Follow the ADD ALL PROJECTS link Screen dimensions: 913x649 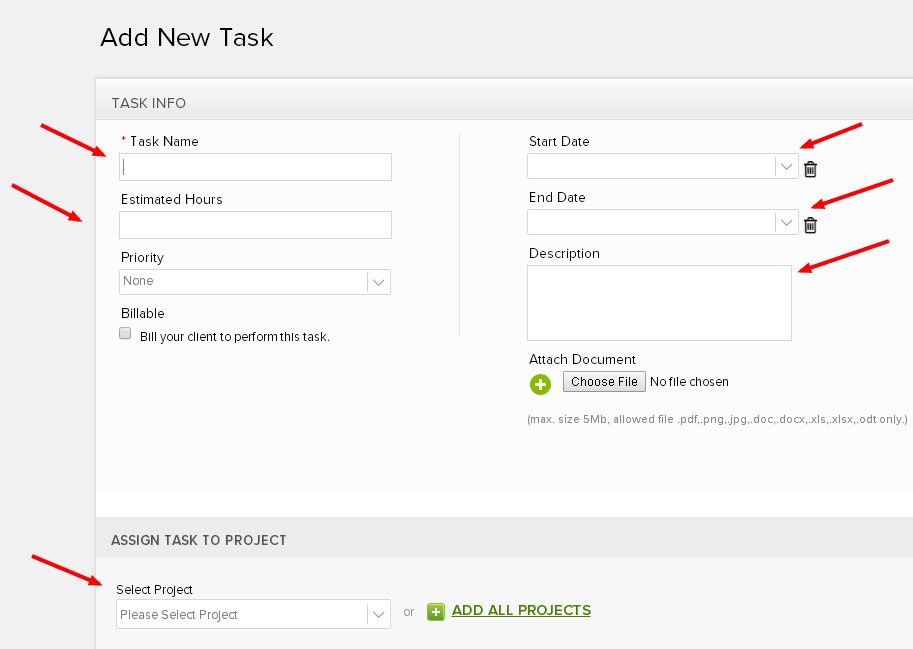[521, 610]
